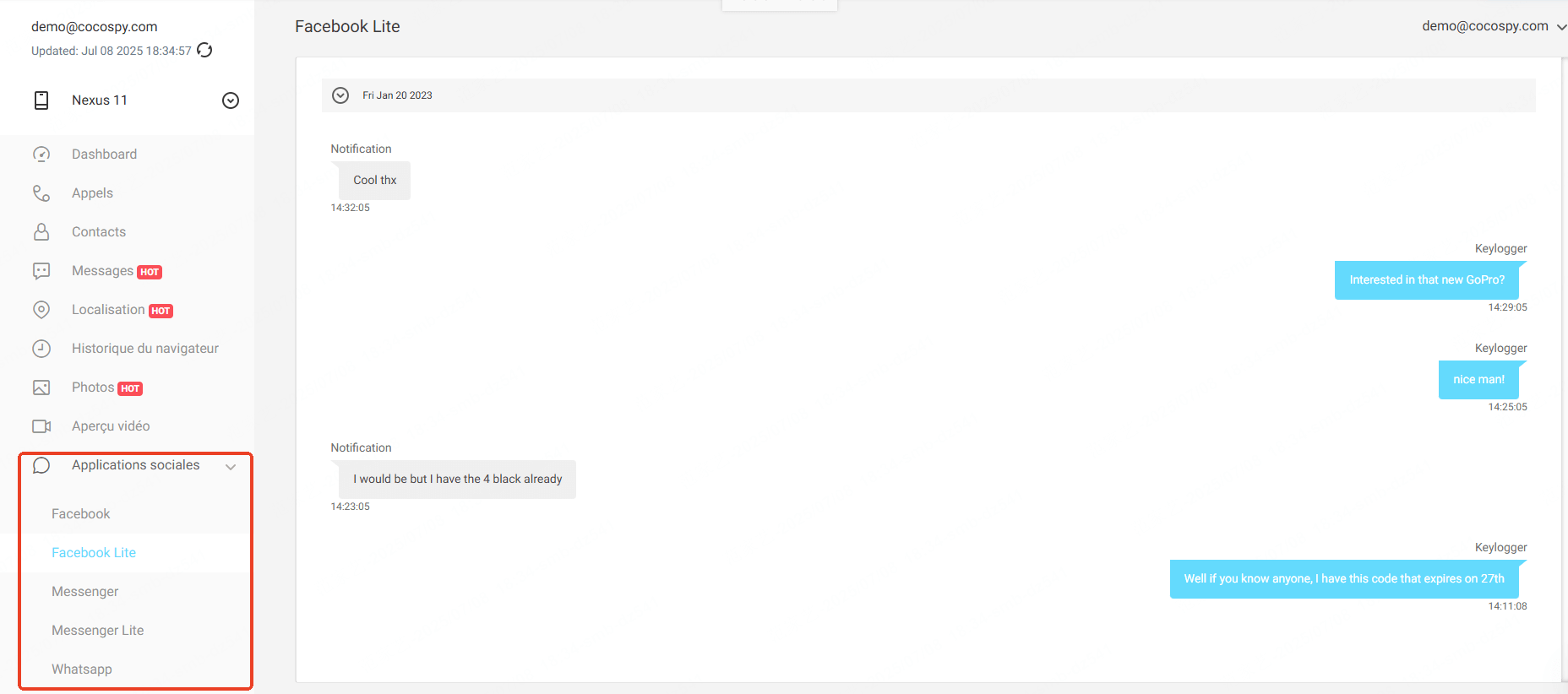Click the Localisation pin icon

41,310
